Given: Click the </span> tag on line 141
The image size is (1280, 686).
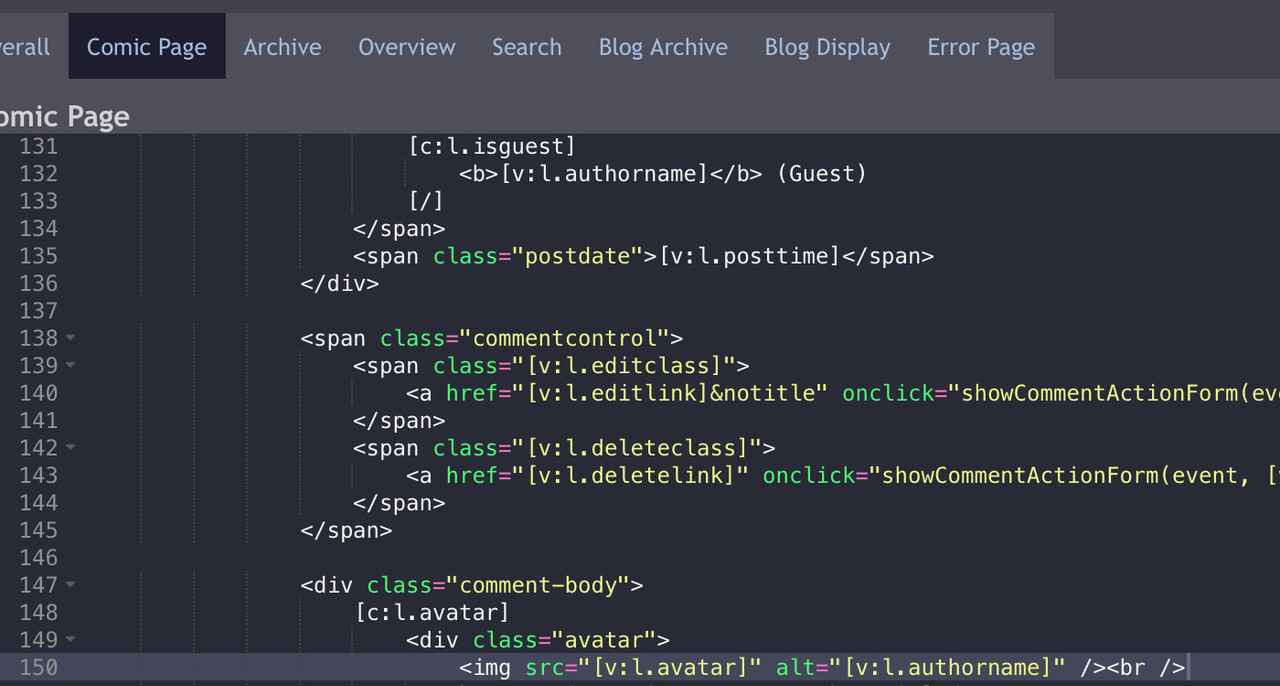Looking at the screenshot, I should [399, 420].
